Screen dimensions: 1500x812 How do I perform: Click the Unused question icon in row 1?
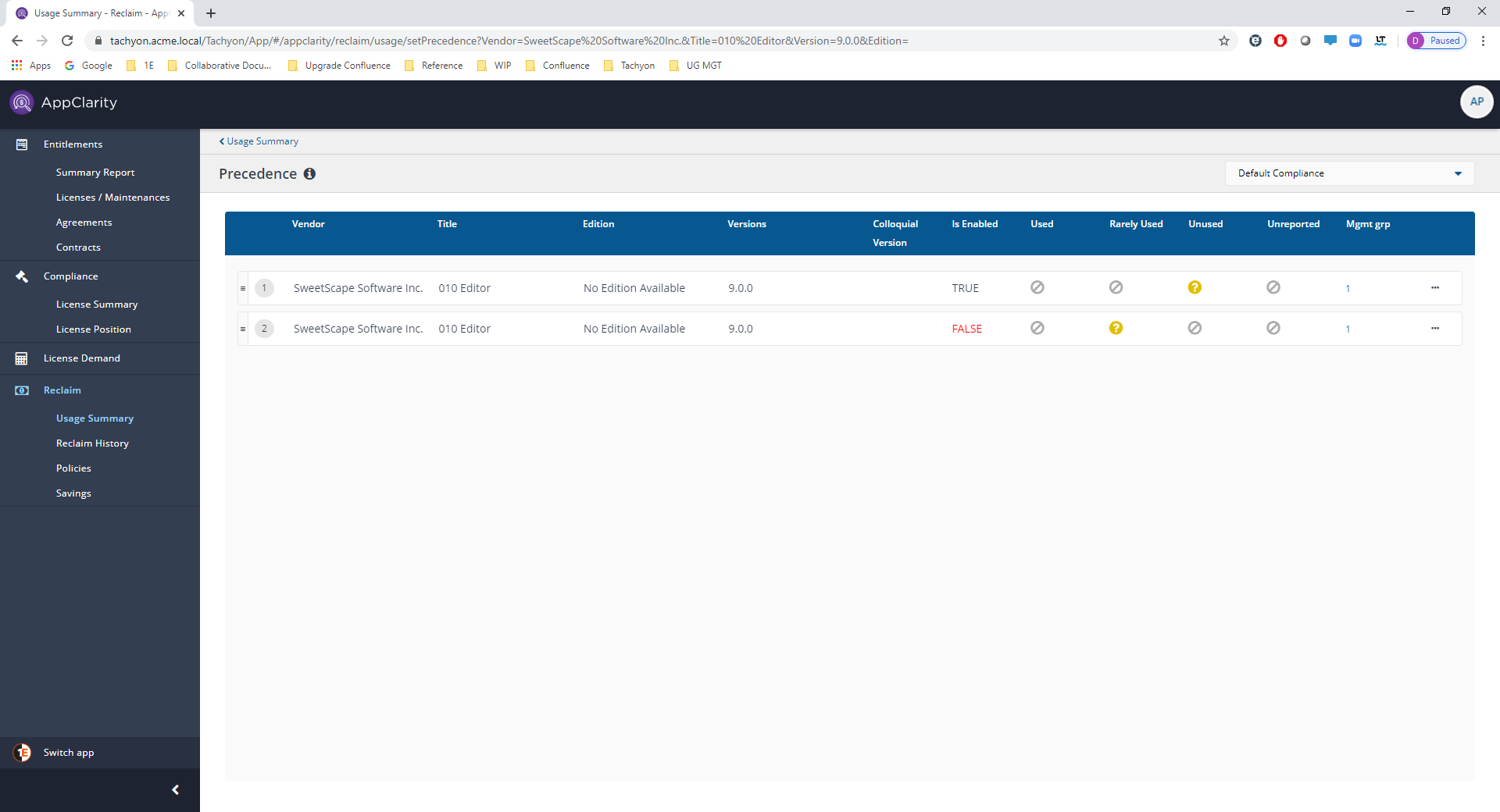pyautogui.click(x=1195, y=287)
